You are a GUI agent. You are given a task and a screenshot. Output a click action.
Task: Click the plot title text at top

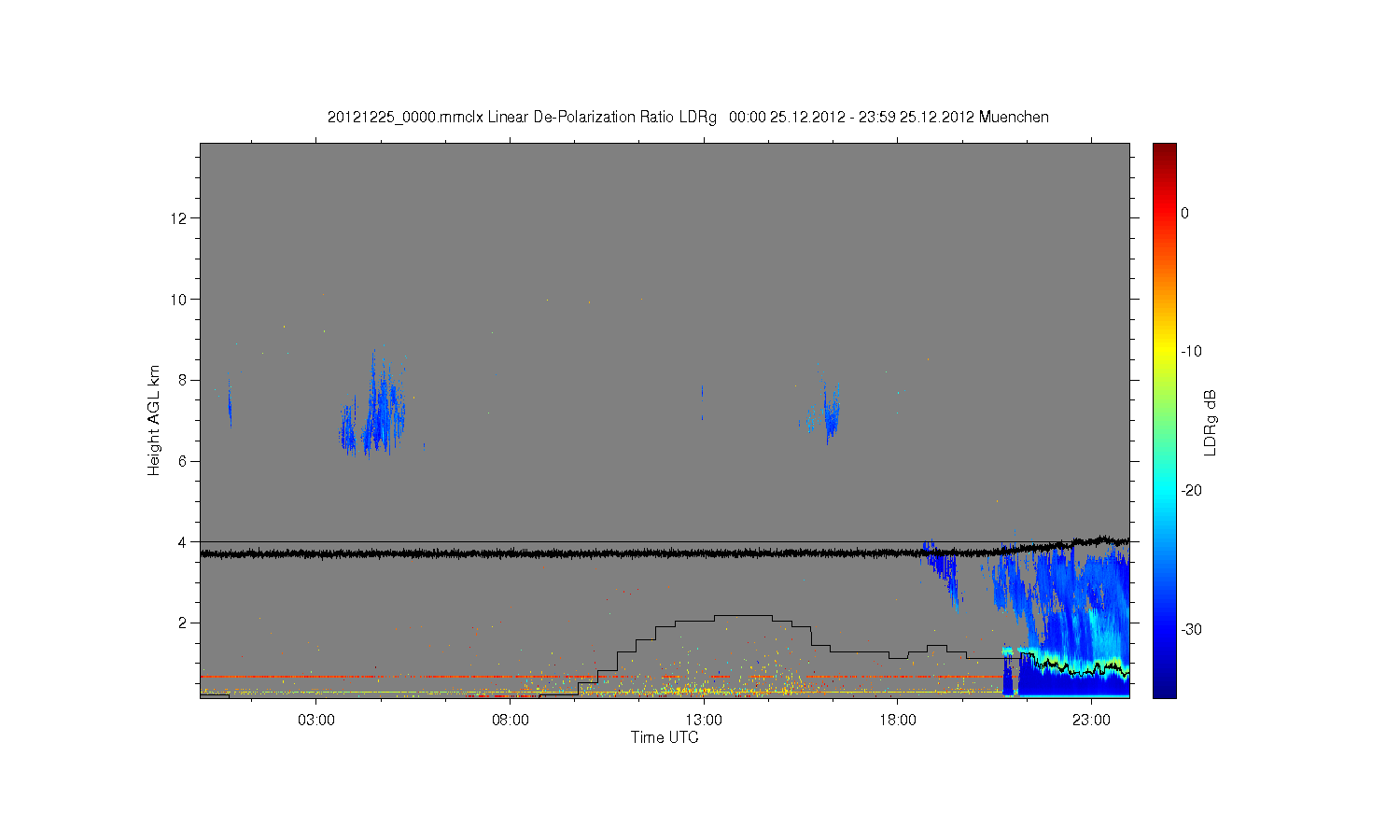pos(688,118)
